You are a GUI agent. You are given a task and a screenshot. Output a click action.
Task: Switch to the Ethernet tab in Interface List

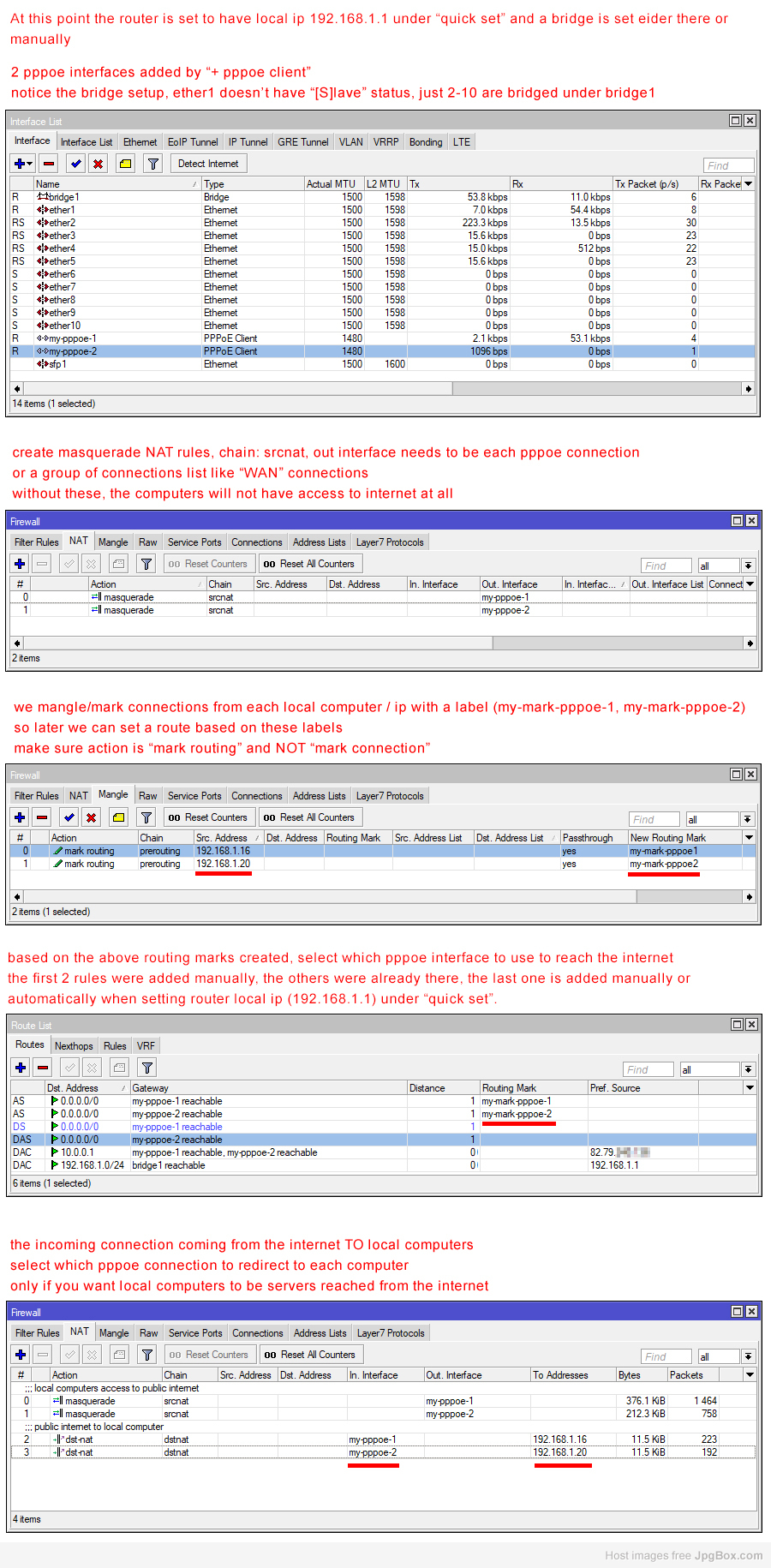tap(140, 142)
